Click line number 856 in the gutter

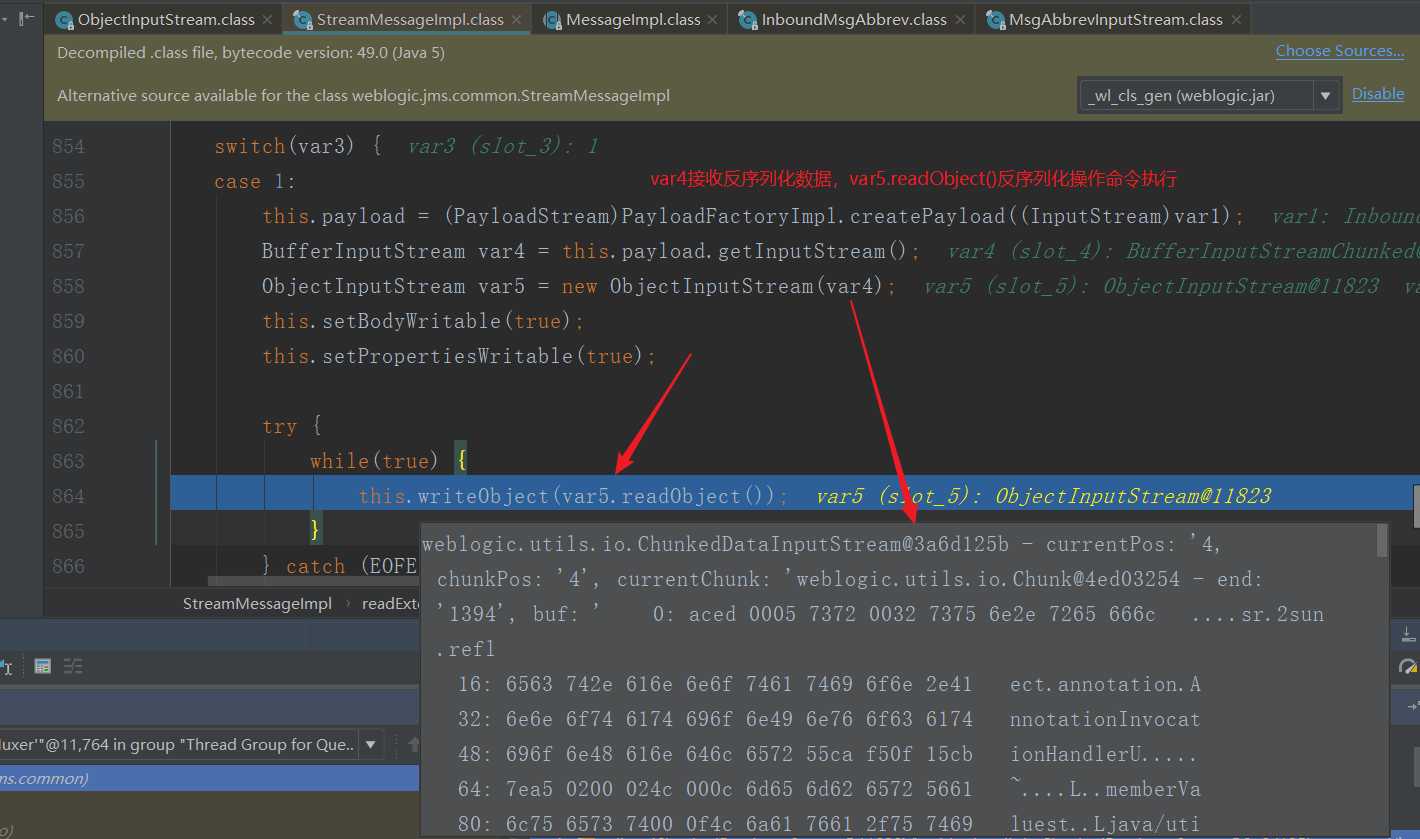pos(68,216)
